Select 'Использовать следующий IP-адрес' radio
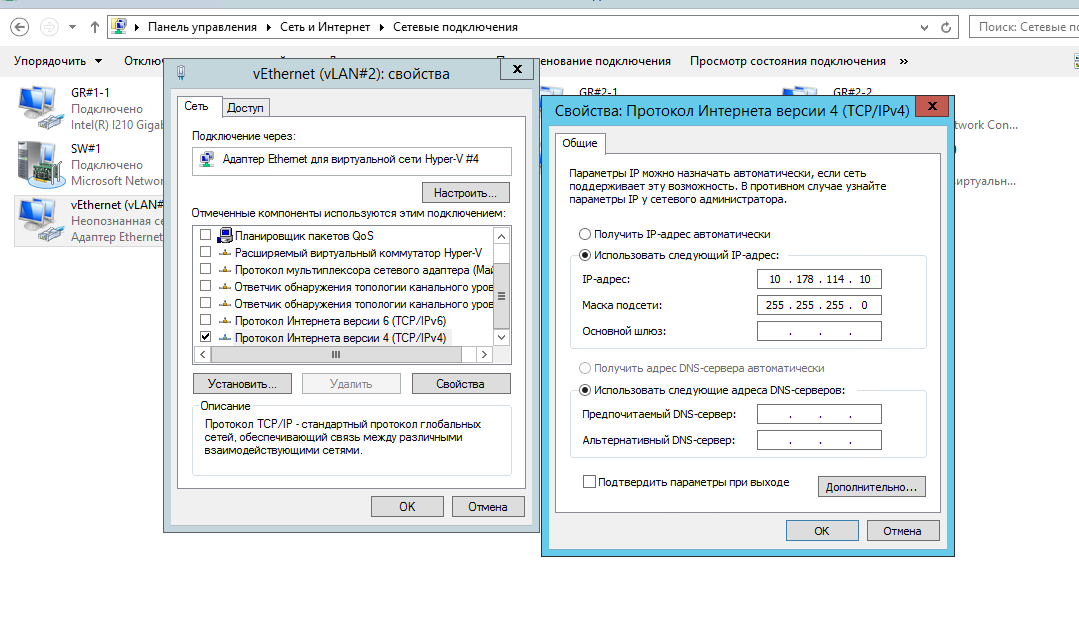The width and height of the screenshot is (1079, 627). coord(585,255)
